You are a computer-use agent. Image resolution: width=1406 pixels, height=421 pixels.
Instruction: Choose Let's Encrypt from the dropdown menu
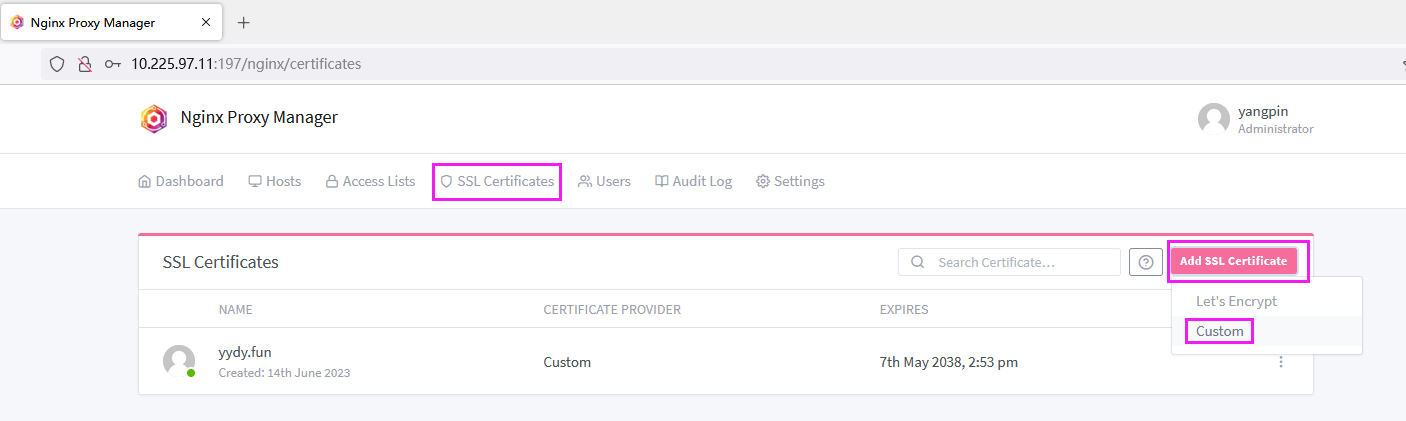pos(1267,301)
